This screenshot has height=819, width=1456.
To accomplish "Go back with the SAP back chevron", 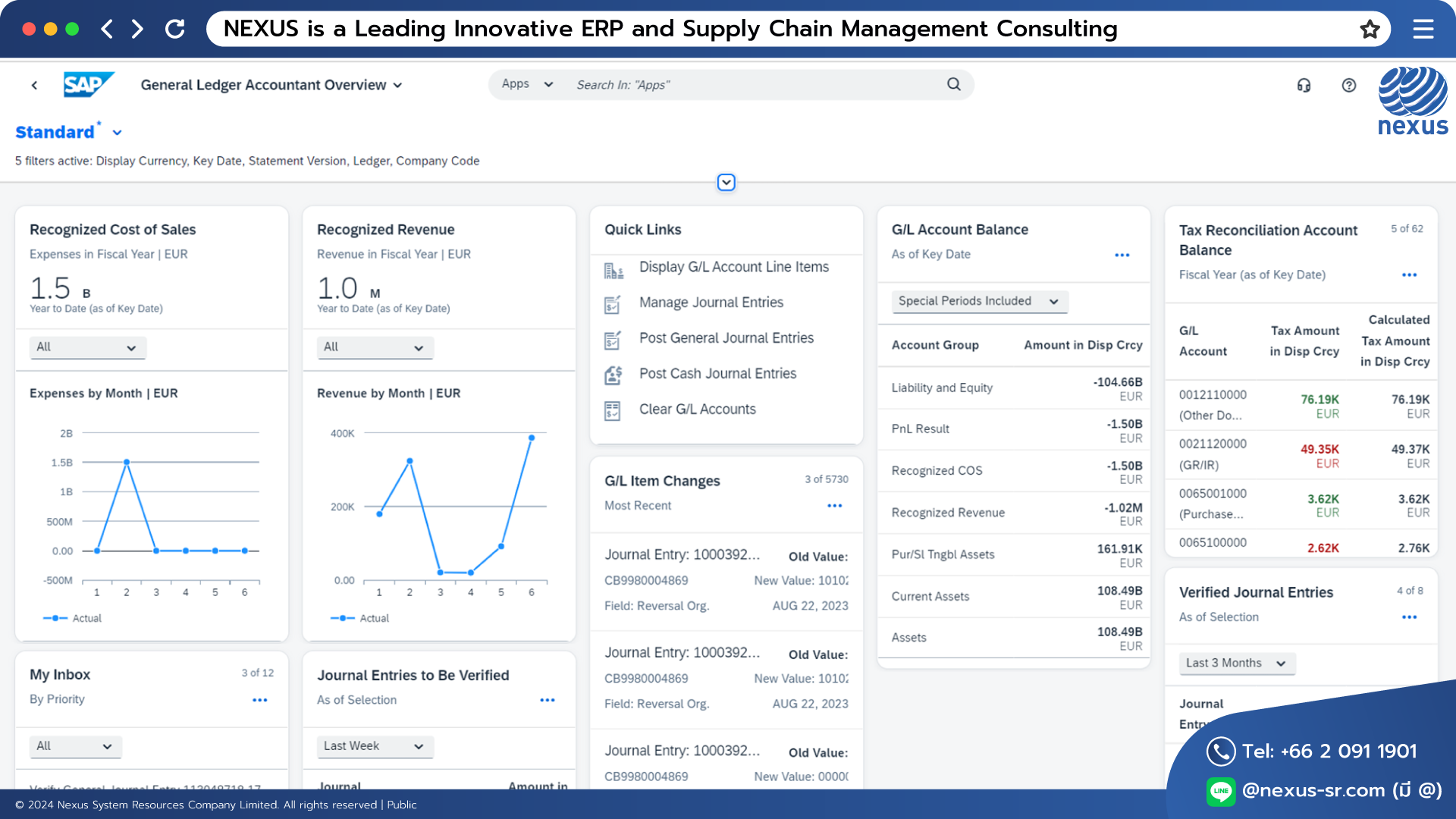I will tap(34, 85).
